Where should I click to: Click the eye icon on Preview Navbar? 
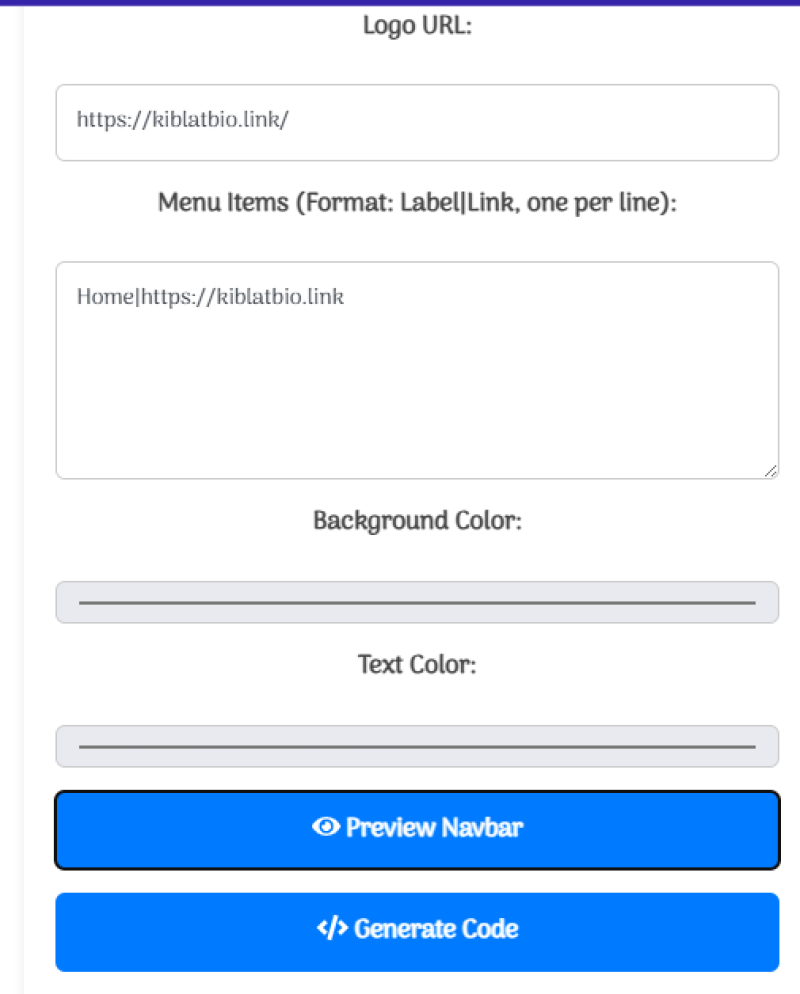(326, 827)
